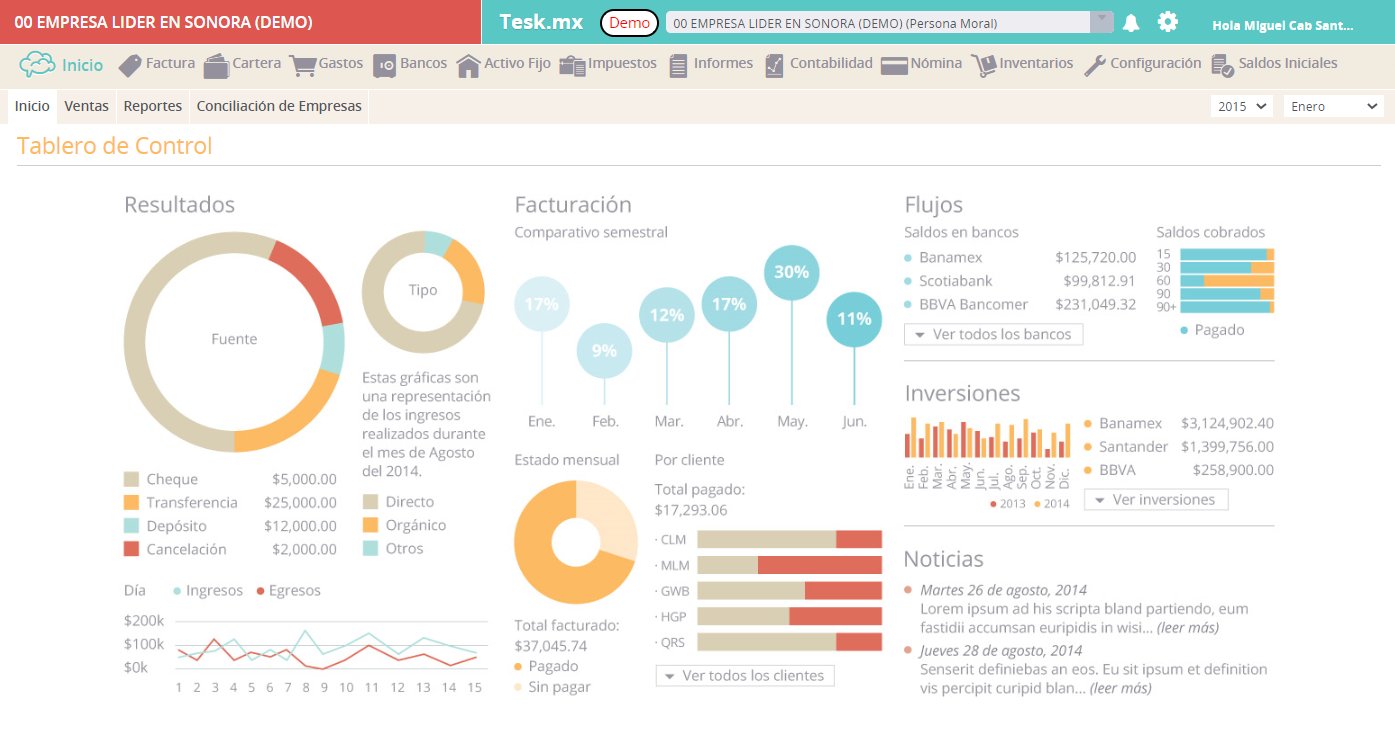Toggle Ingresos legend in daily chart
The image size is (1395, 731).
pos(208,590)
